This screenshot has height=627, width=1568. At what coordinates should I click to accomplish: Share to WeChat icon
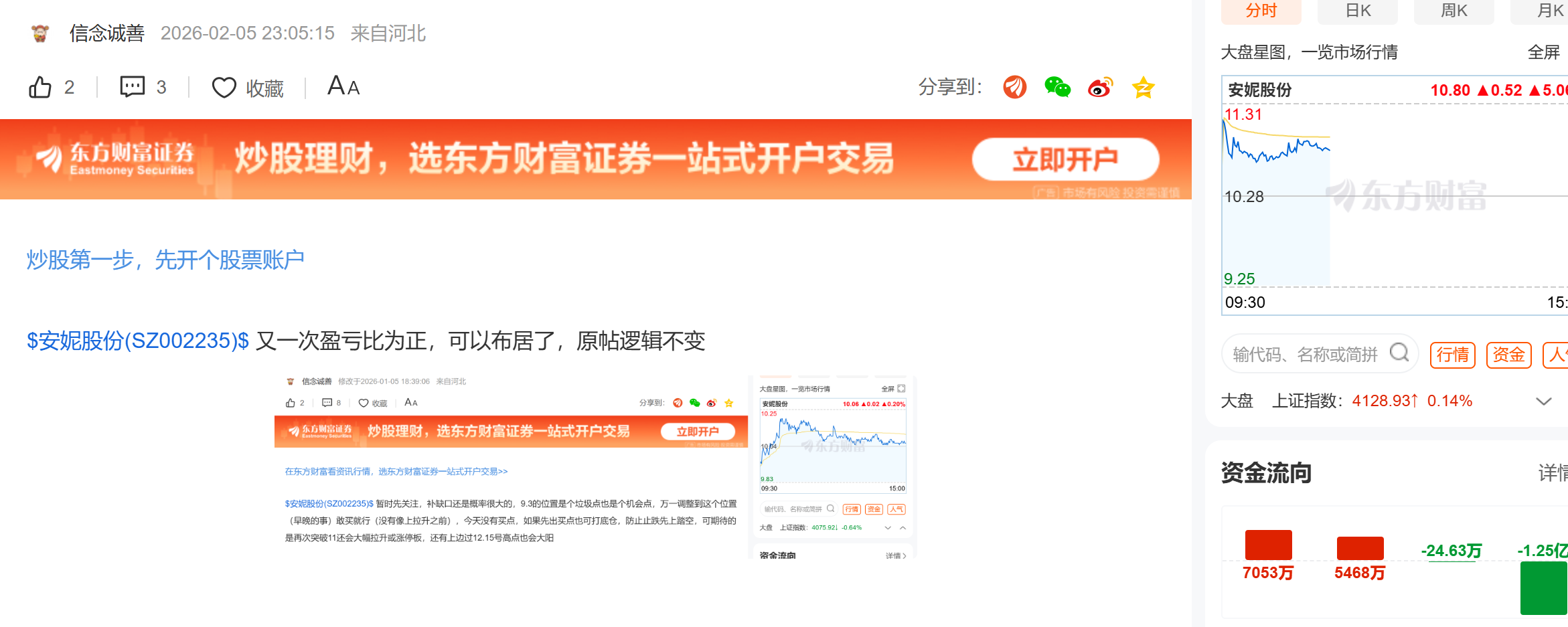pyautogui.click(x=1058, y=87)
